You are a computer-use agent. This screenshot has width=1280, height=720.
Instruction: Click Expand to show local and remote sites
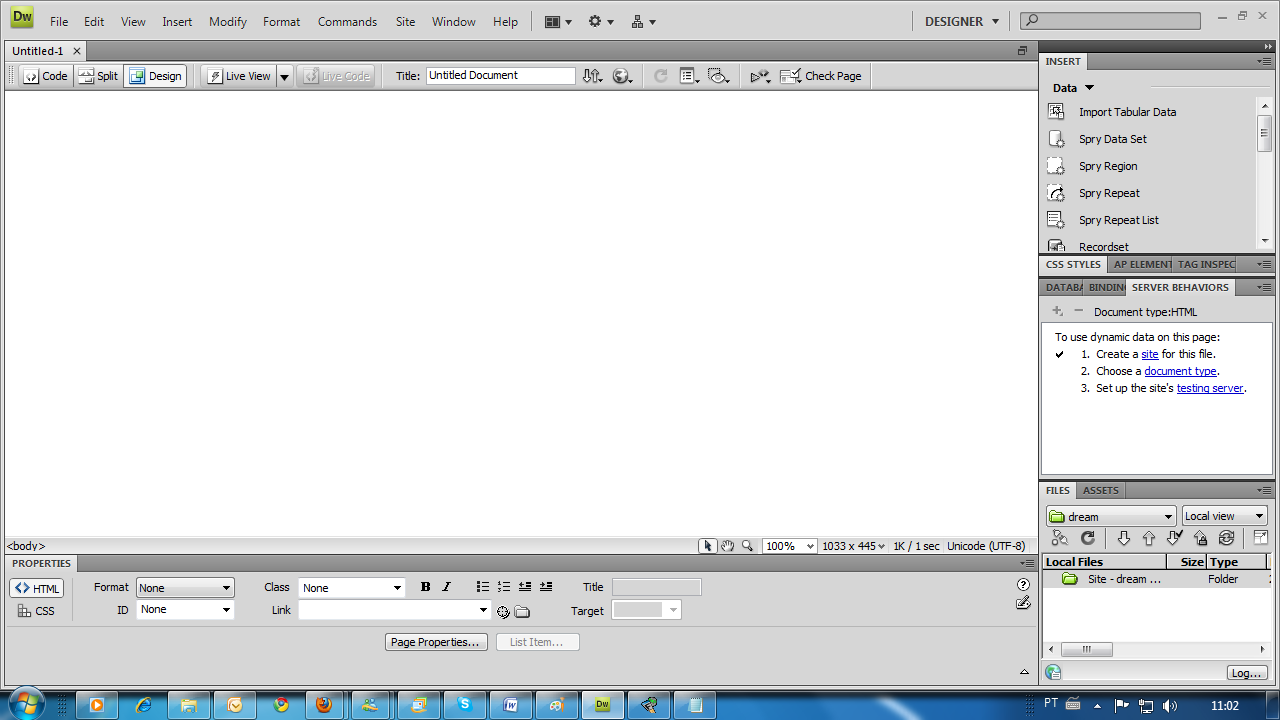pyautogui.click(x=1260, y=538)
